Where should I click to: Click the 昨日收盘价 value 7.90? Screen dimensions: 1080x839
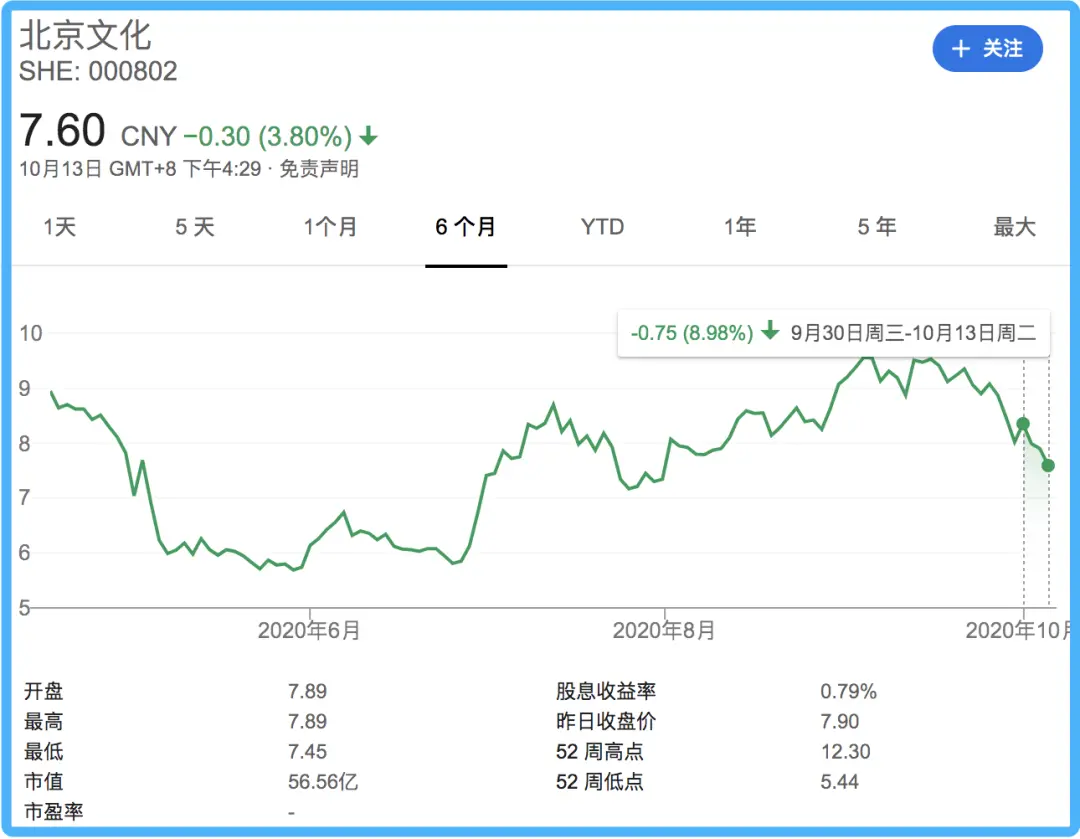coord(840,721)
